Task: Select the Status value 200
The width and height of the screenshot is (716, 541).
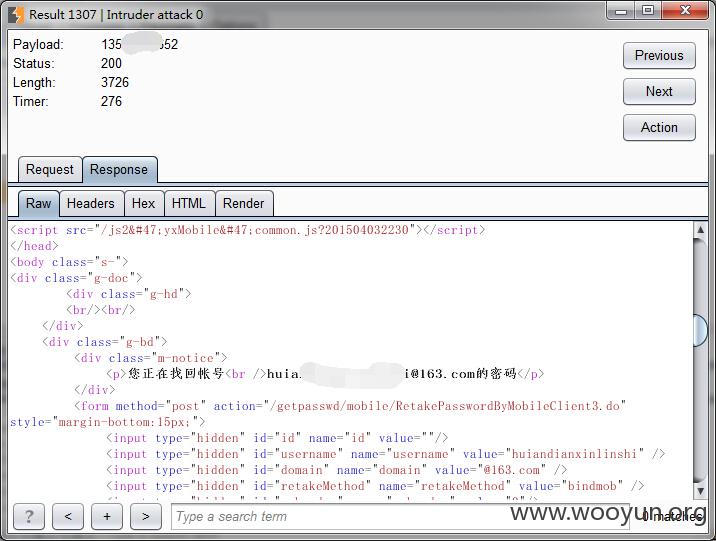Action: click(111, 63)
